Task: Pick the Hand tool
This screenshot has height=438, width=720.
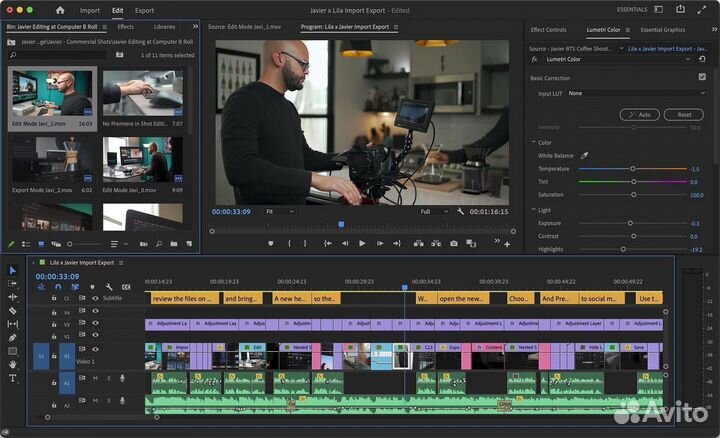Action: [13, 365]
